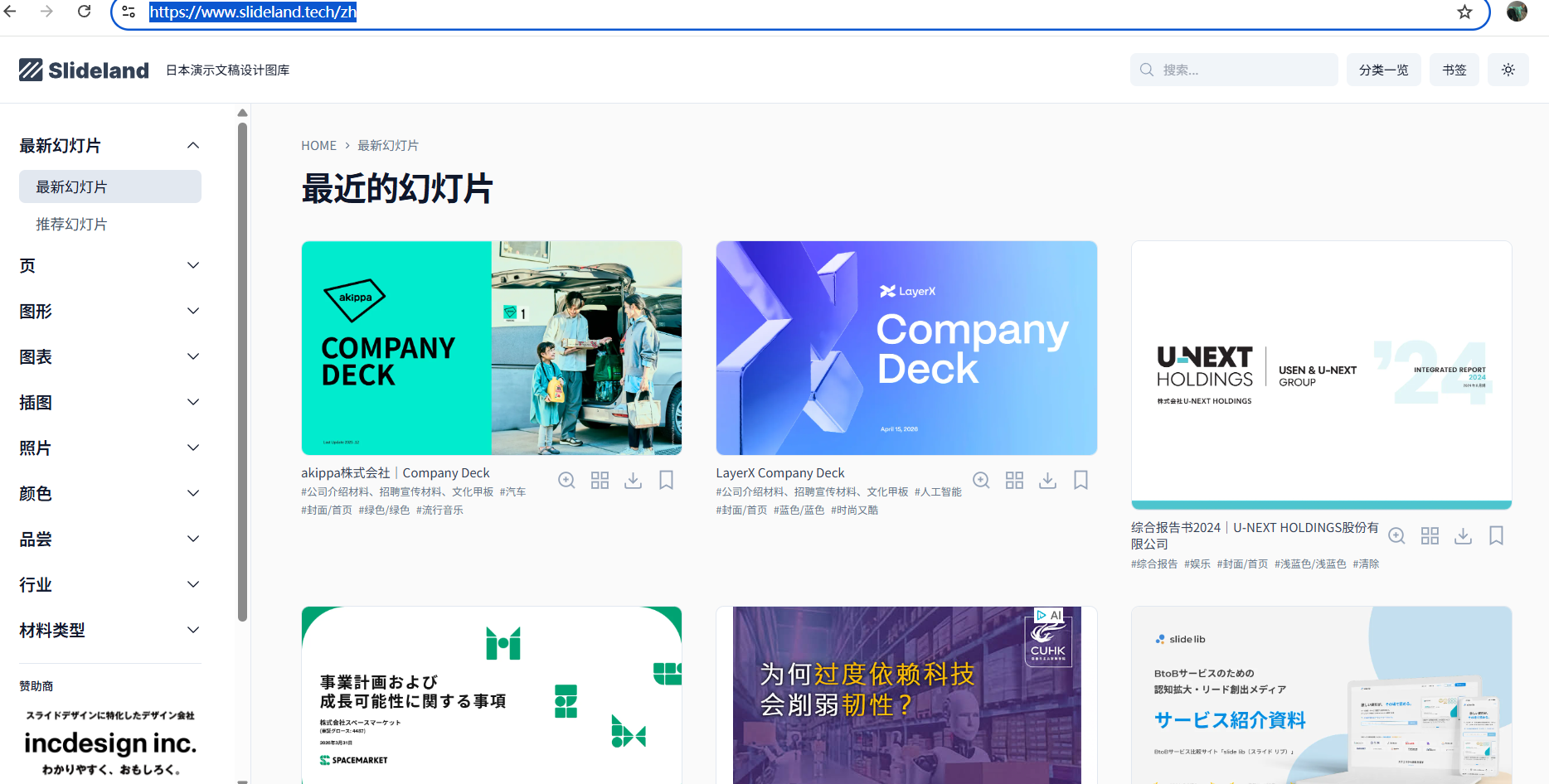Click the HOME breadcrumb link
1549x784 pixels.
[318, 146]
